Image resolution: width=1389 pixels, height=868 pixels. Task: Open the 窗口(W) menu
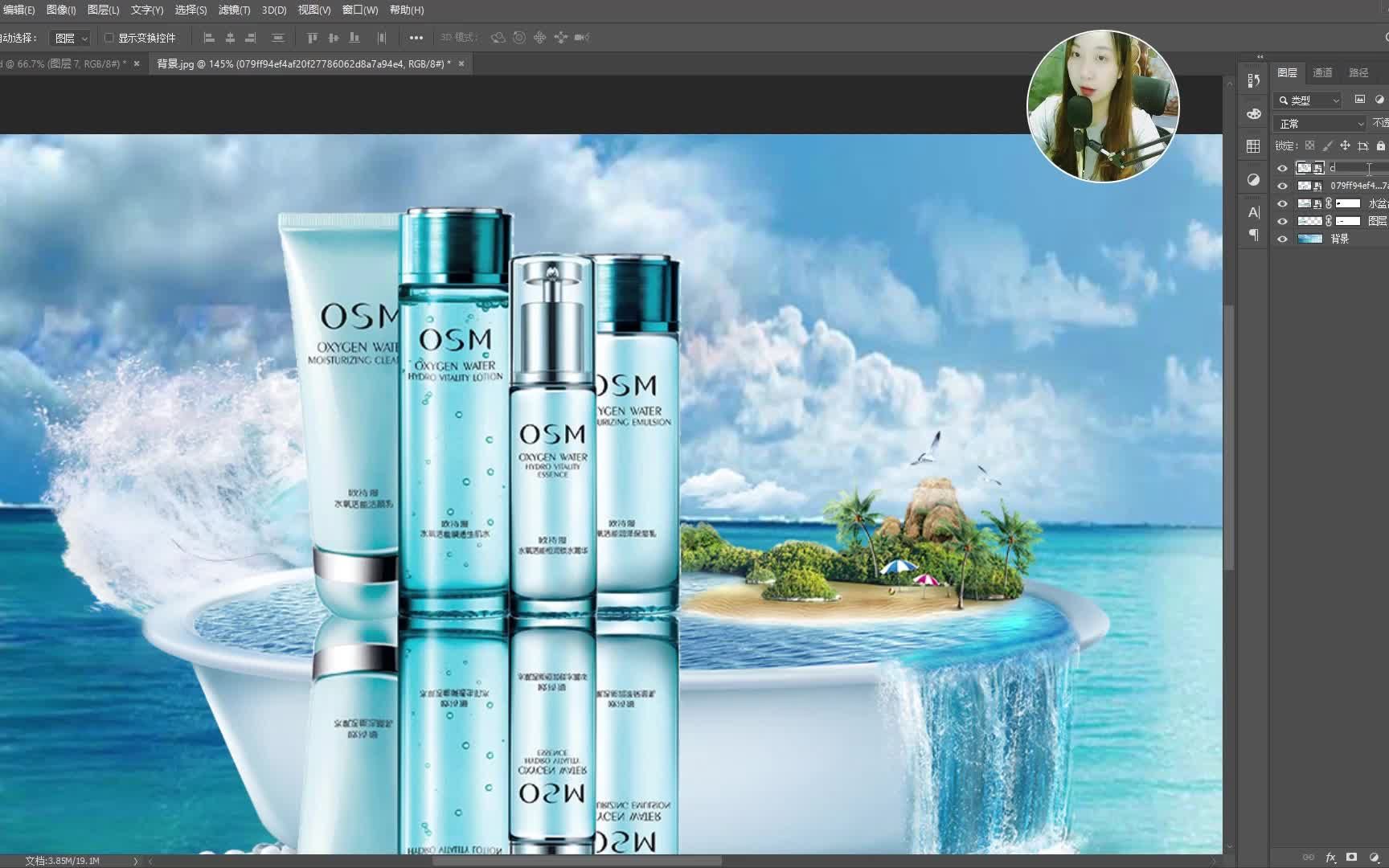tap(360, 10)
